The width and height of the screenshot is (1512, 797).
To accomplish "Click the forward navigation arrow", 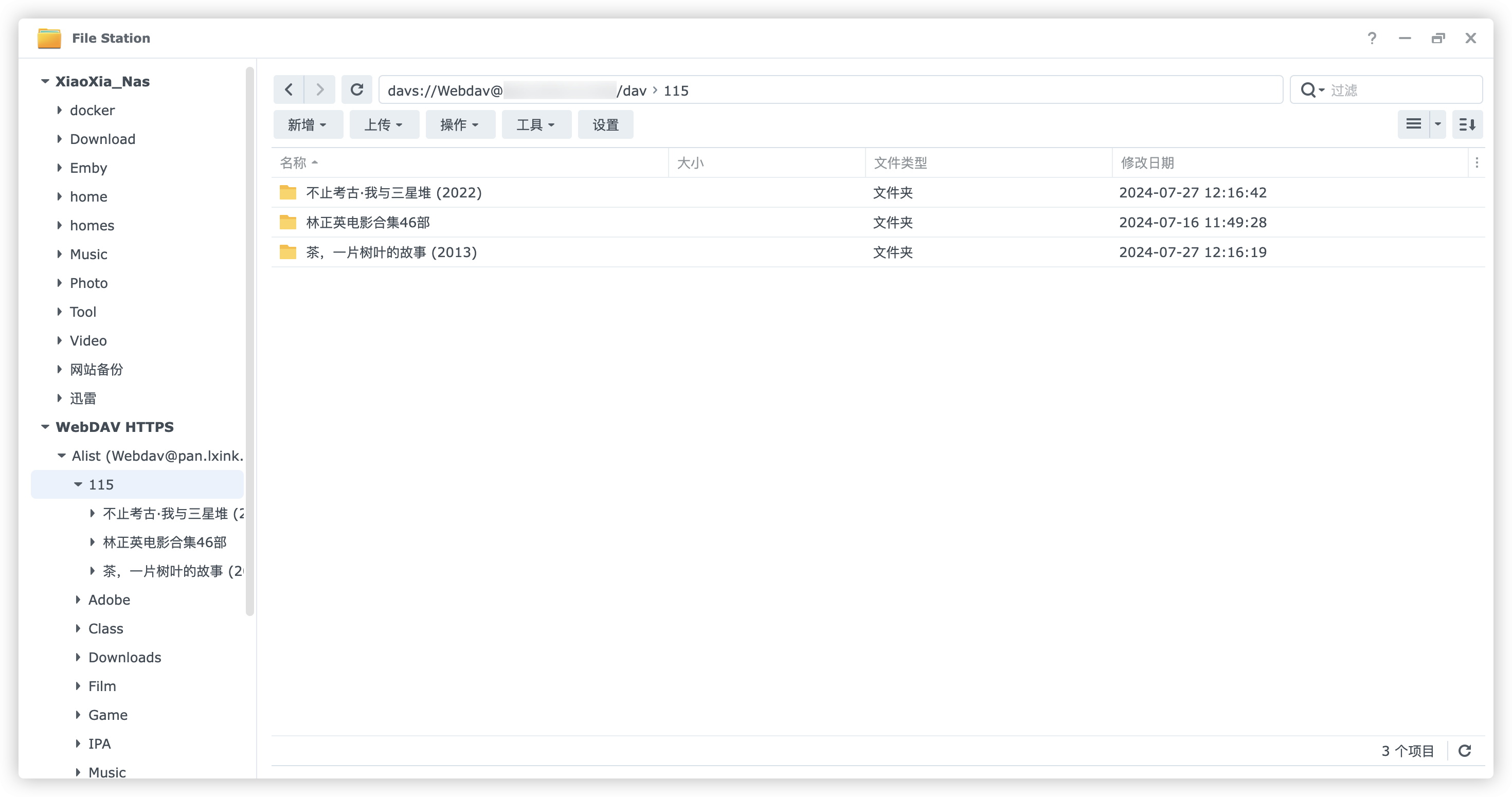I will [320, 90].
